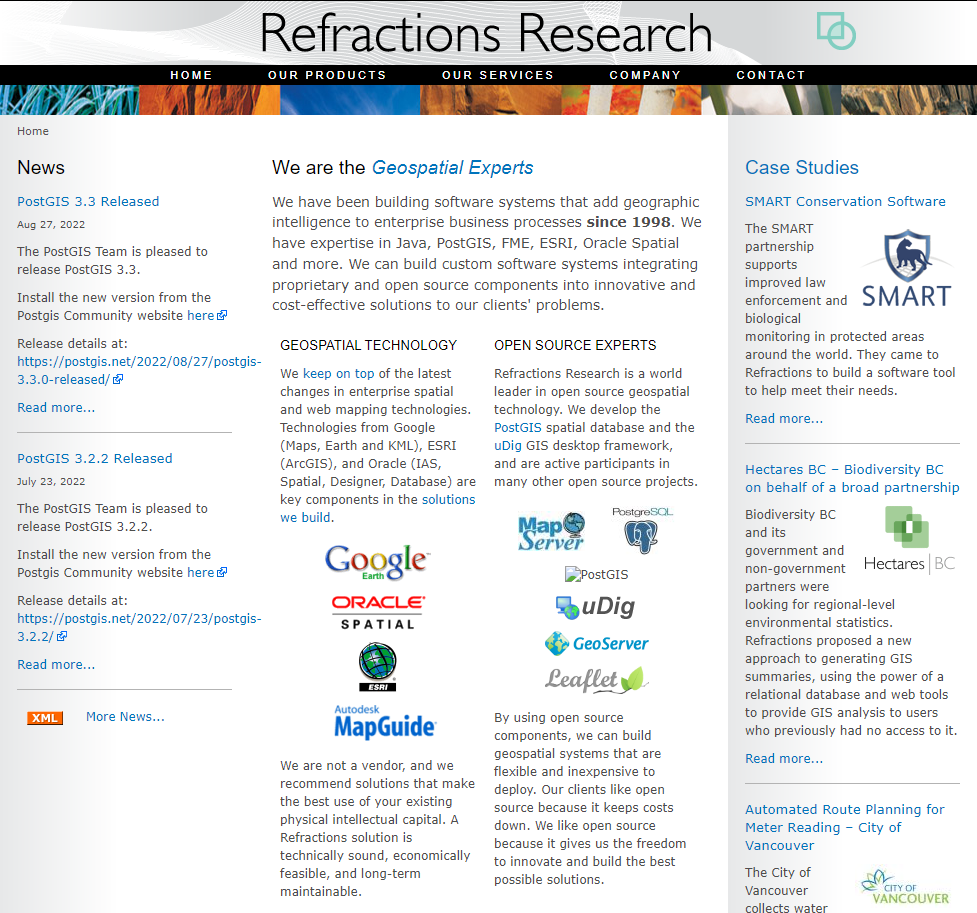Open the PostGIS 3.3 Released headline
Screen dimensions: 977x913
pos(88,201)
